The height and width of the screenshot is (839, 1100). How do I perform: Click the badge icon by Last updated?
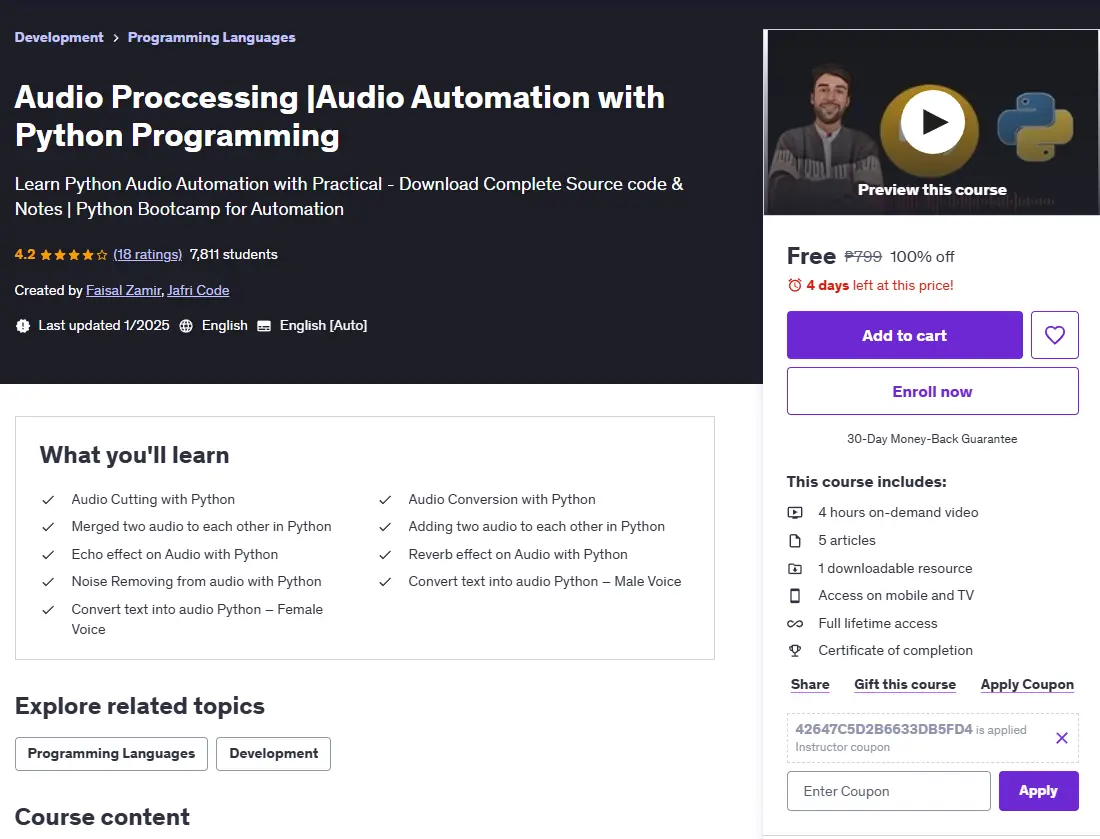point(22,325)
